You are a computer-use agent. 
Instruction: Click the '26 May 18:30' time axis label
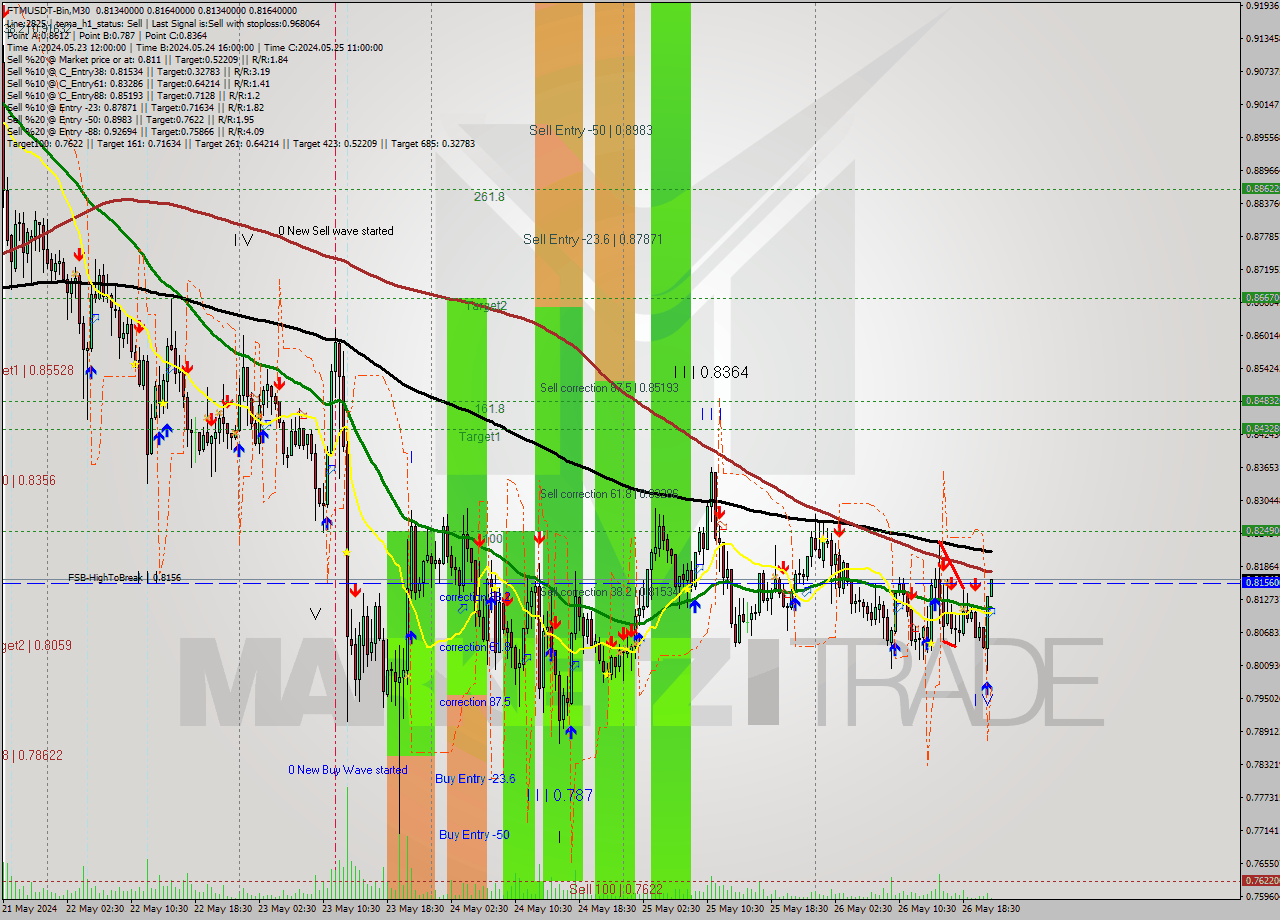[992, 909]
